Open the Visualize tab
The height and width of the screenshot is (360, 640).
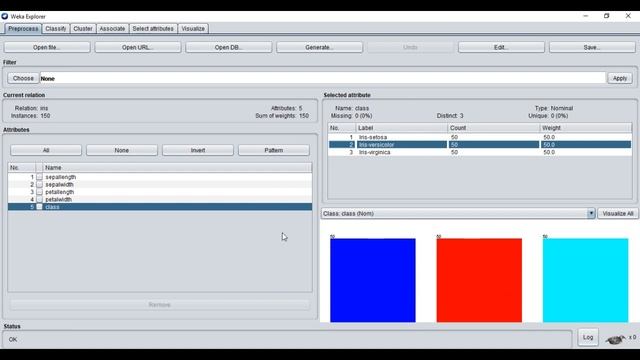tap(193, 29)
